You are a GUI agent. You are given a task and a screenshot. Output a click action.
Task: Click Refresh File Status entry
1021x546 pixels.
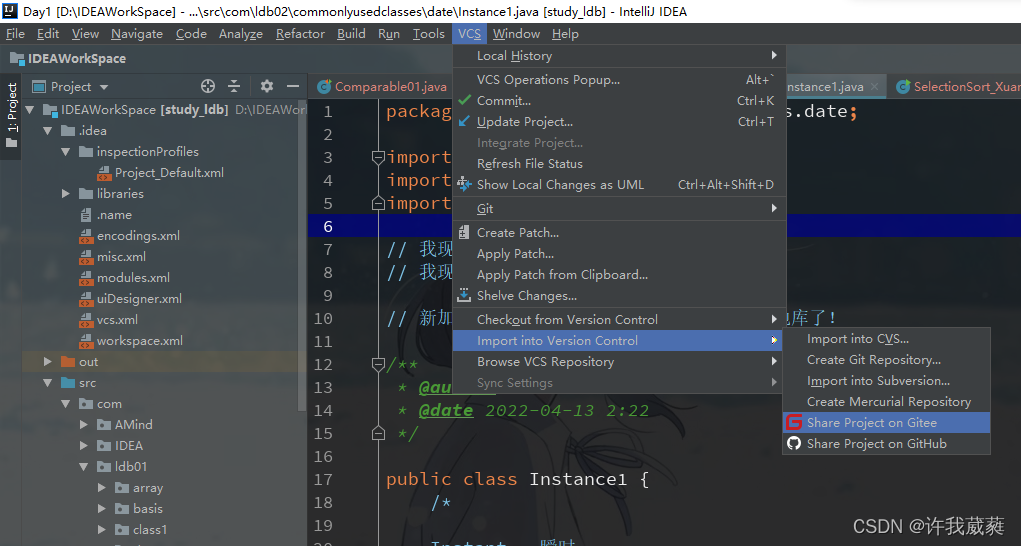click(x=619, y=163)
